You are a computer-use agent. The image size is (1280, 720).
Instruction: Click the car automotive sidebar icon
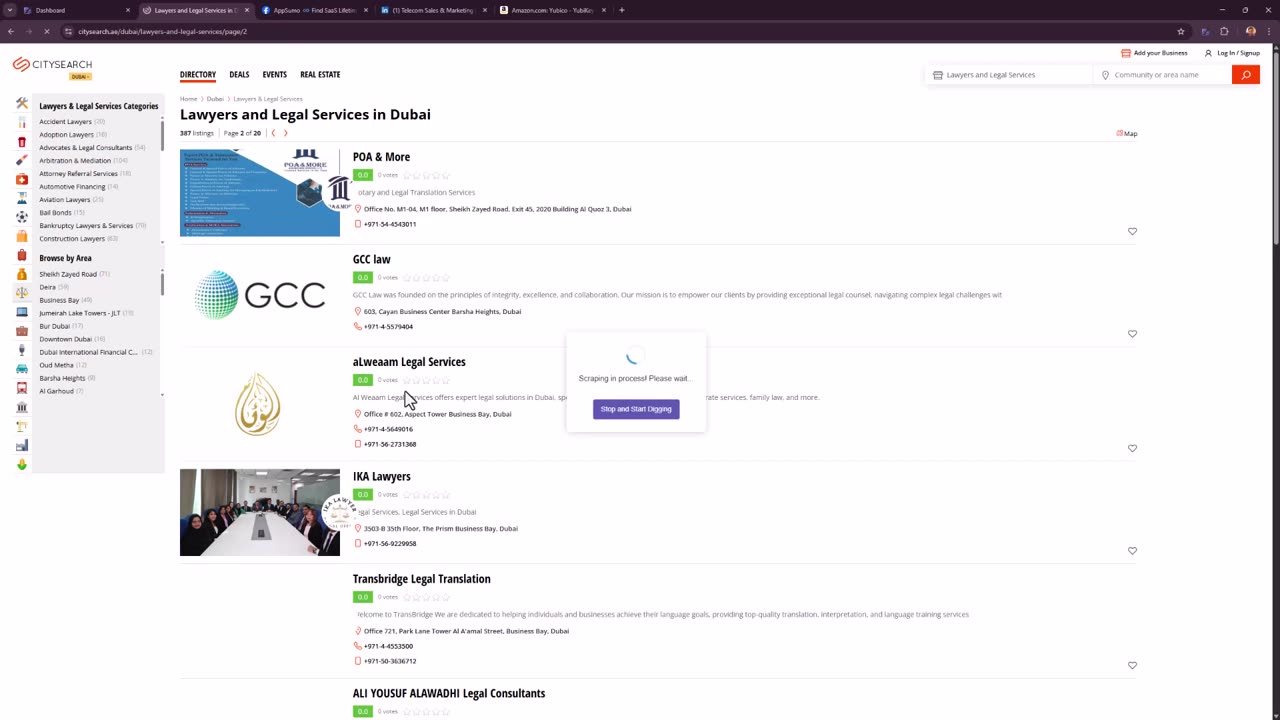[x=22, y=369]
